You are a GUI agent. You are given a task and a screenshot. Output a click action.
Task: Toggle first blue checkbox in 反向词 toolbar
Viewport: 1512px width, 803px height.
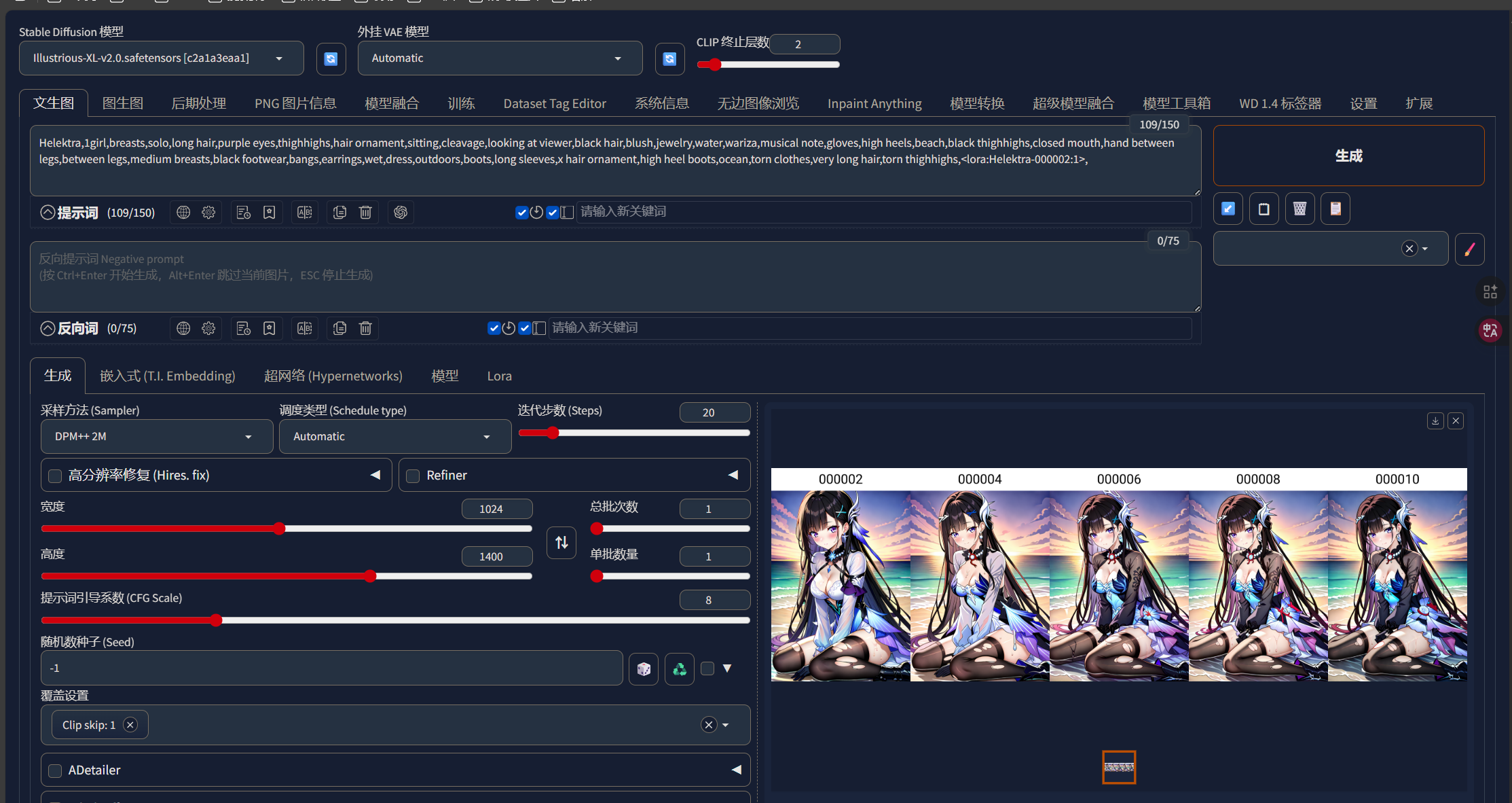point(494,329)
